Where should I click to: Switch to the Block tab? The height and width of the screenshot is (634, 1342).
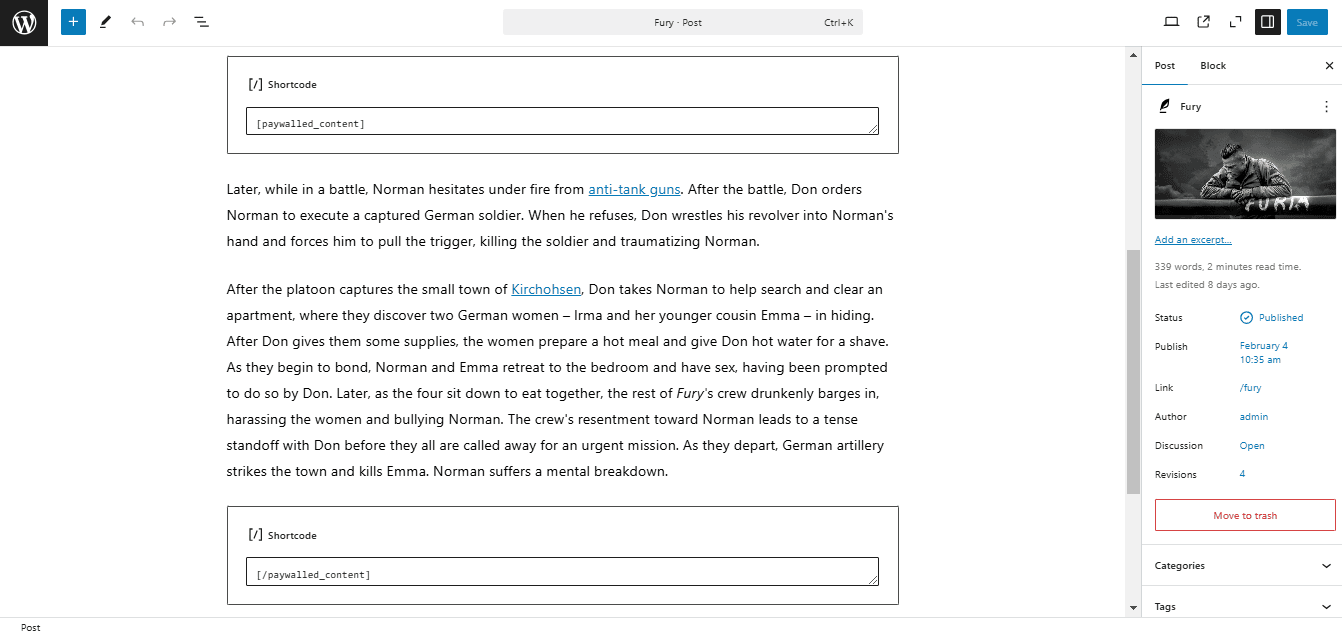tap(1213, 66)
